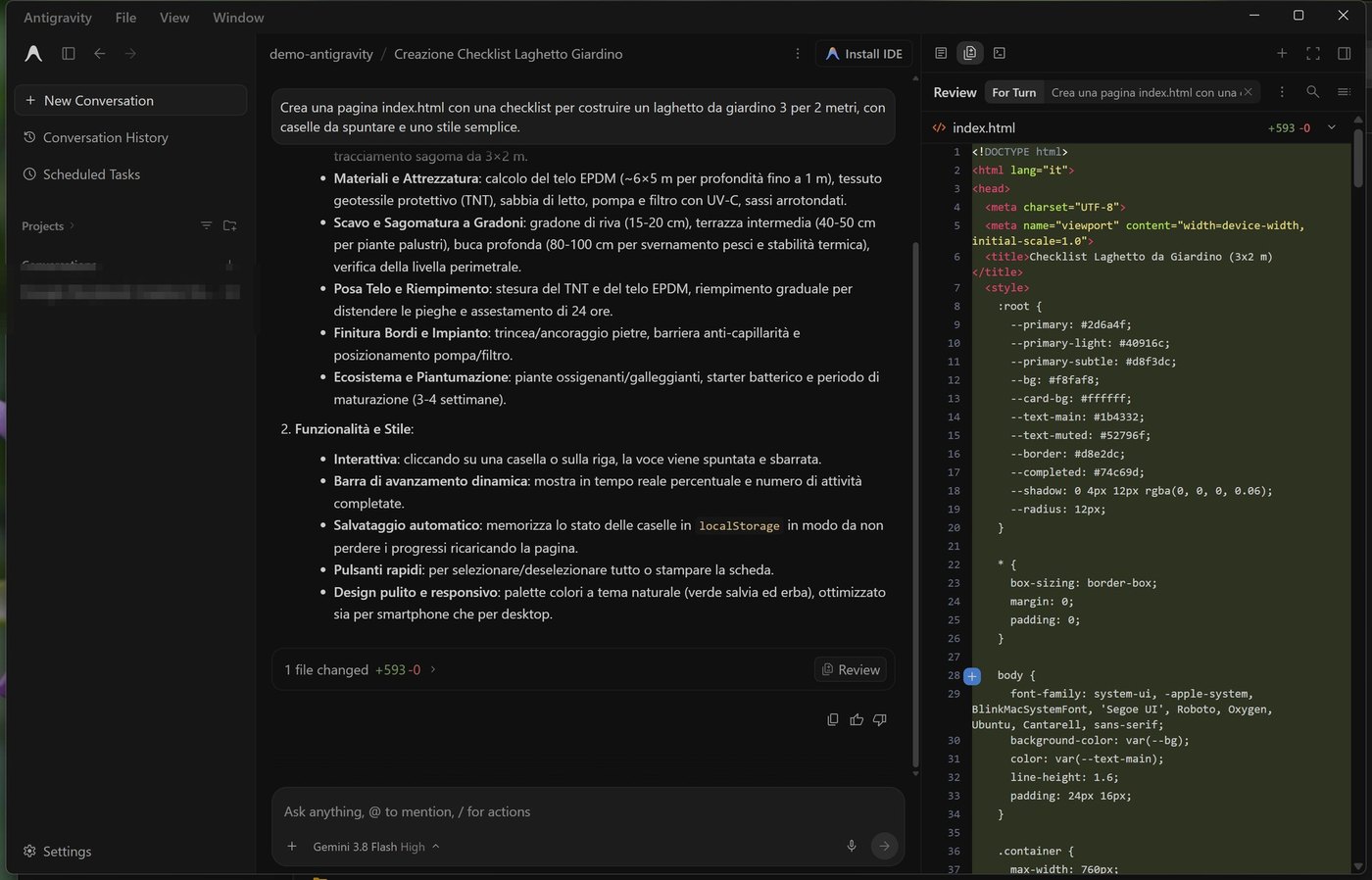The image size is (1372, 880).
Task: Click the plus icon in the right panel header
Action: pyautogui.click(x=1282, y=53)
